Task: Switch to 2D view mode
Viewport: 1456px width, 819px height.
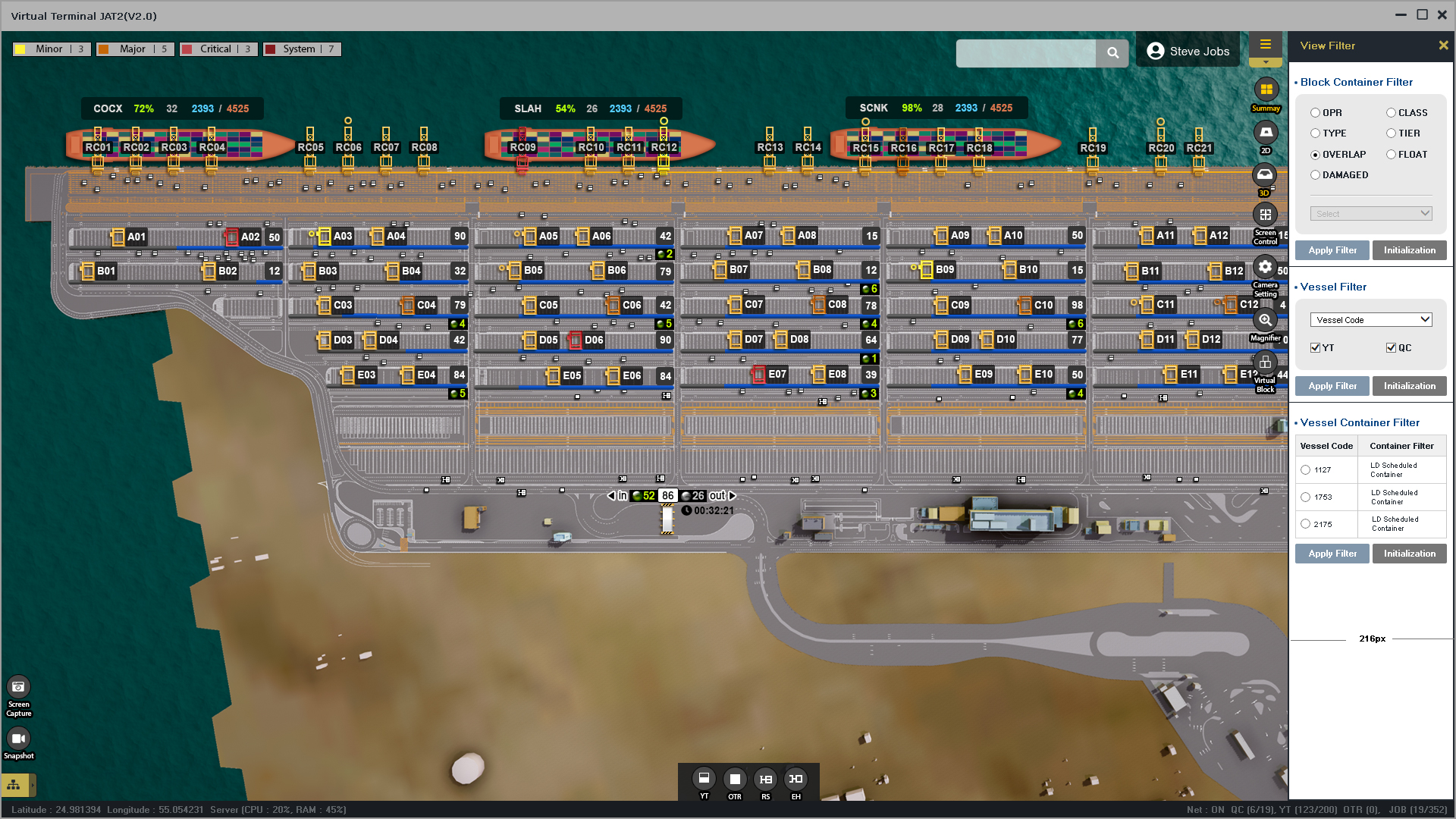Action: coord(1266,133)
